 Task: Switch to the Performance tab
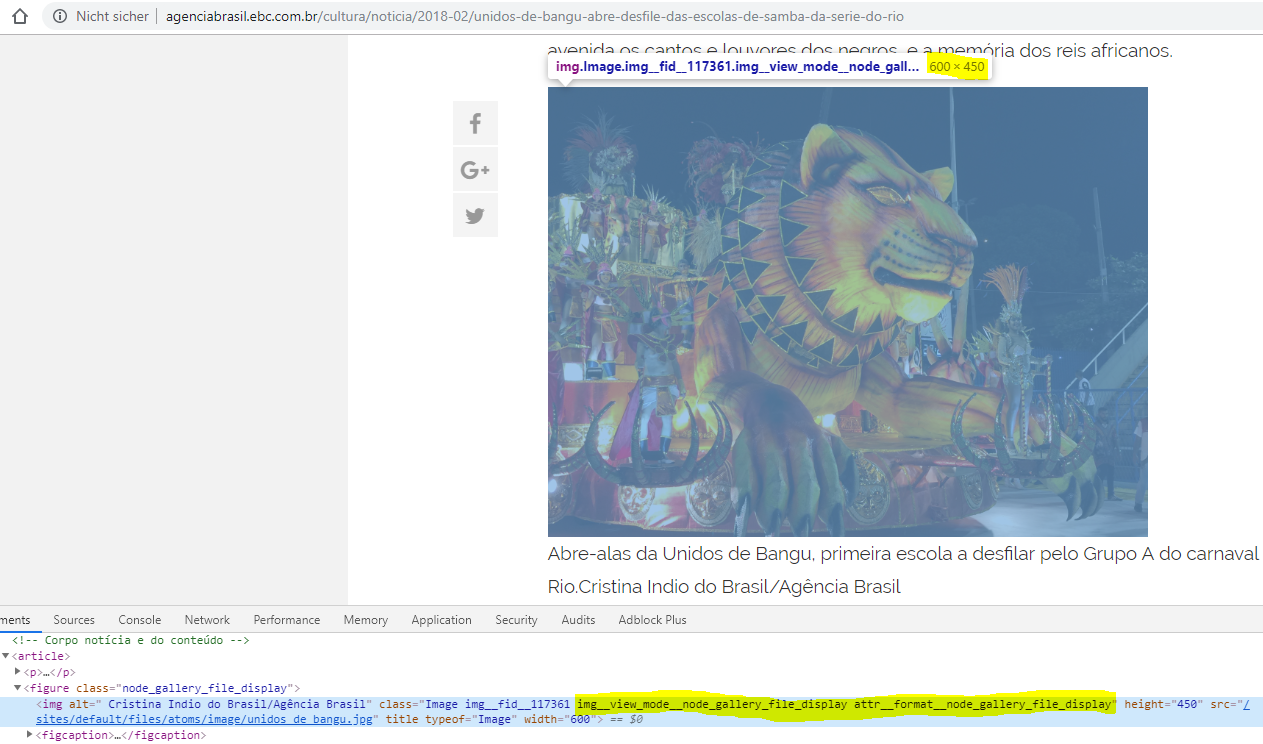(x=287, y=620)
